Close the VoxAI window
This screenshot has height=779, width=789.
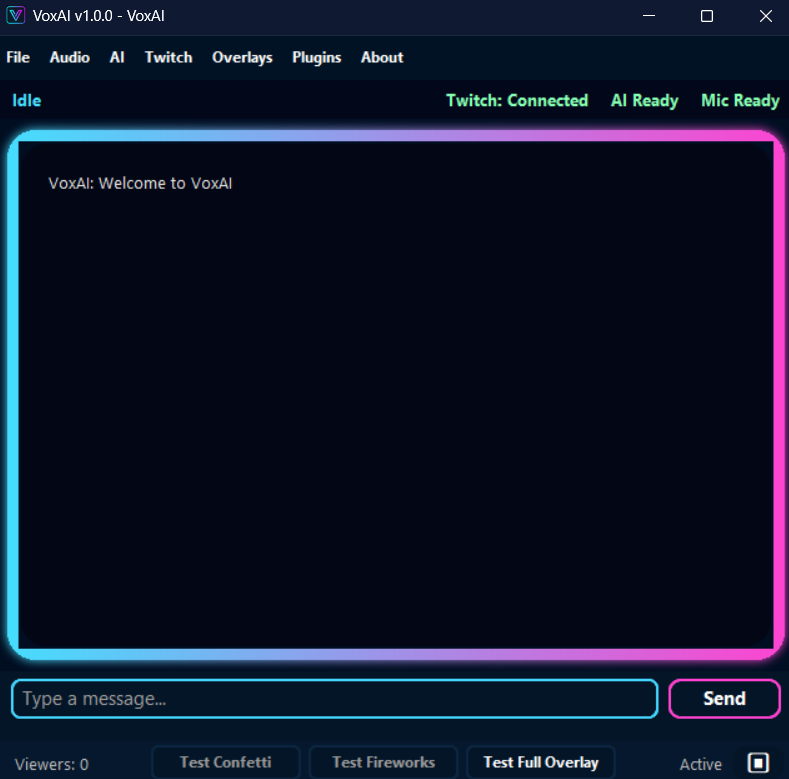(x=765, y=16)
